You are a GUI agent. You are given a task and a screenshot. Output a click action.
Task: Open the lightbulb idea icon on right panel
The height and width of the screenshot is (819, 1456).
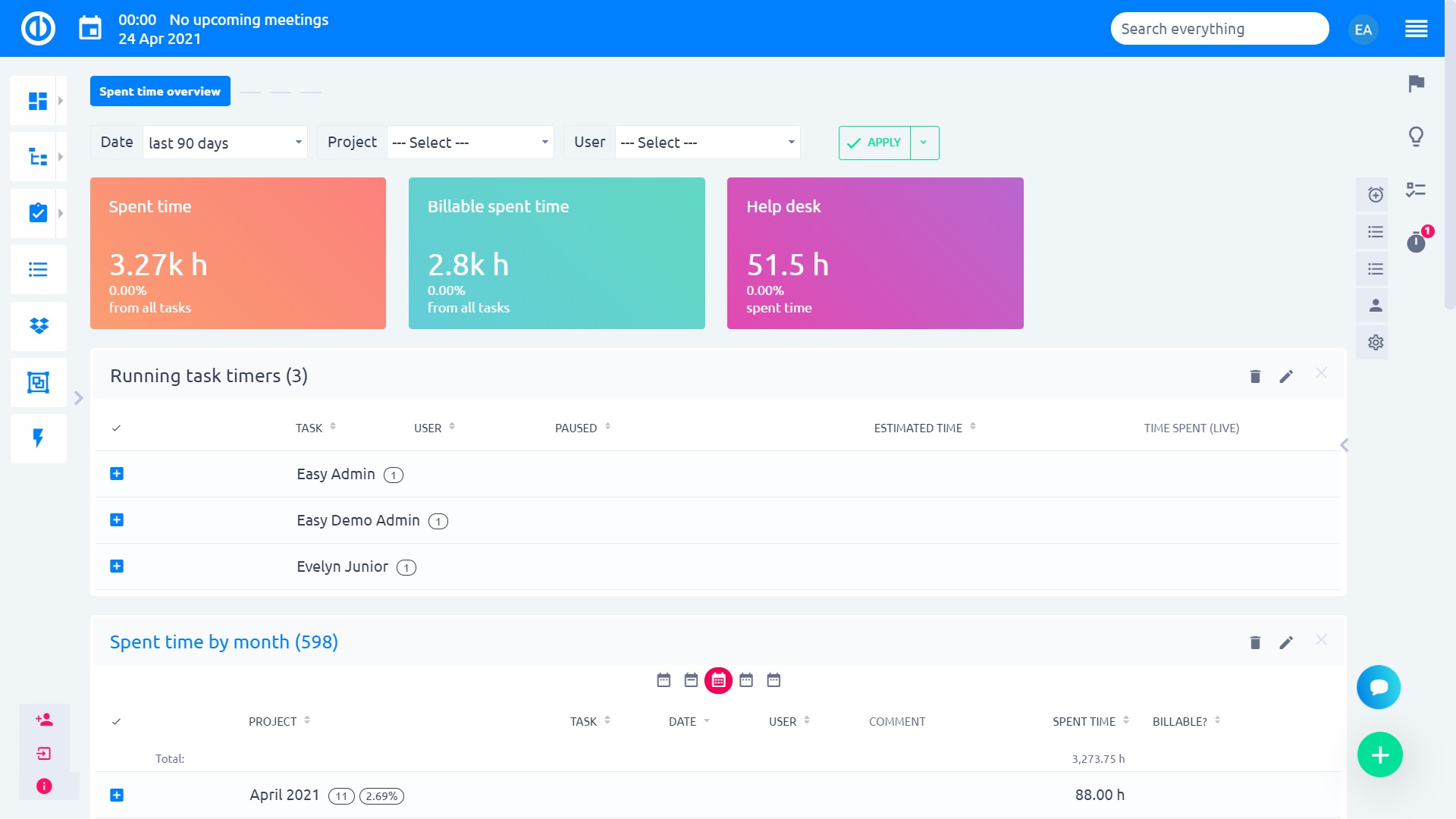point(1414,135)
